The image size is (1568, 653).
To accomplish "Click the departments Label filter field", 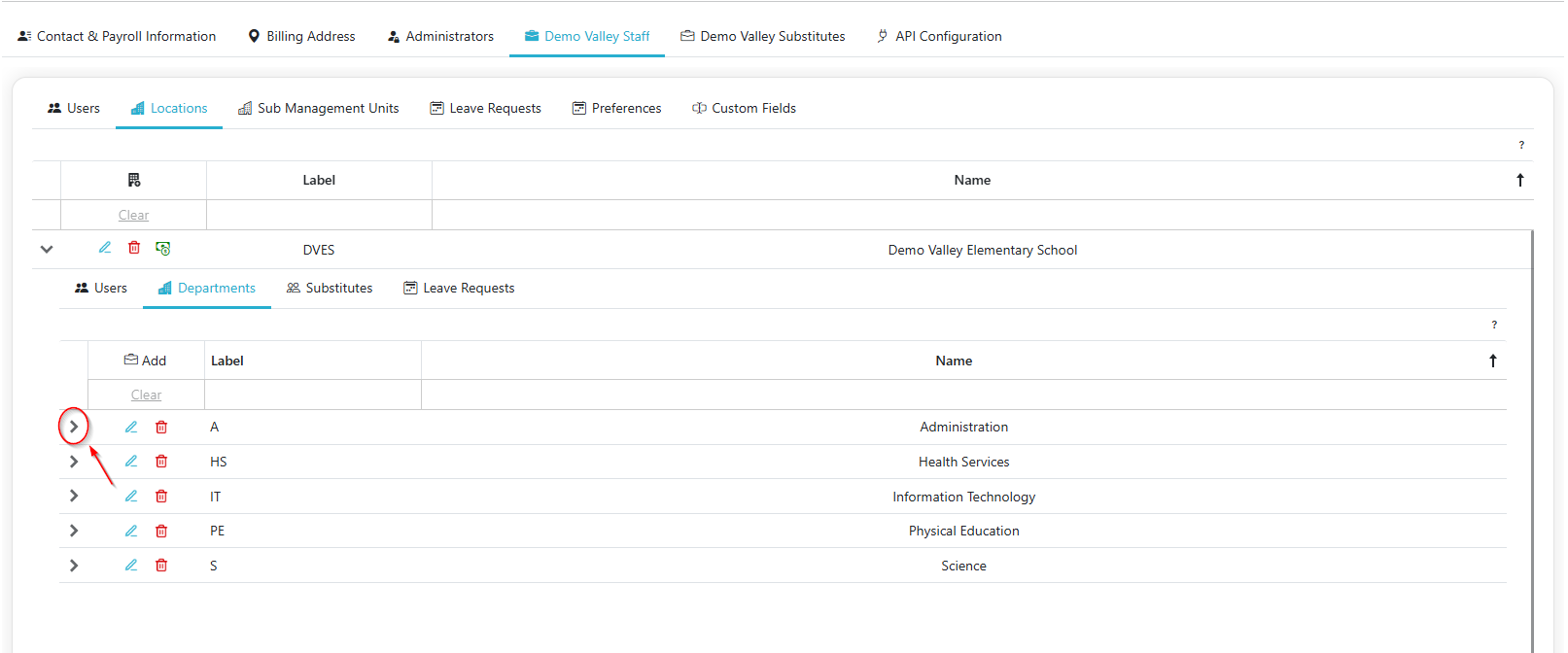I will point(312,395).
